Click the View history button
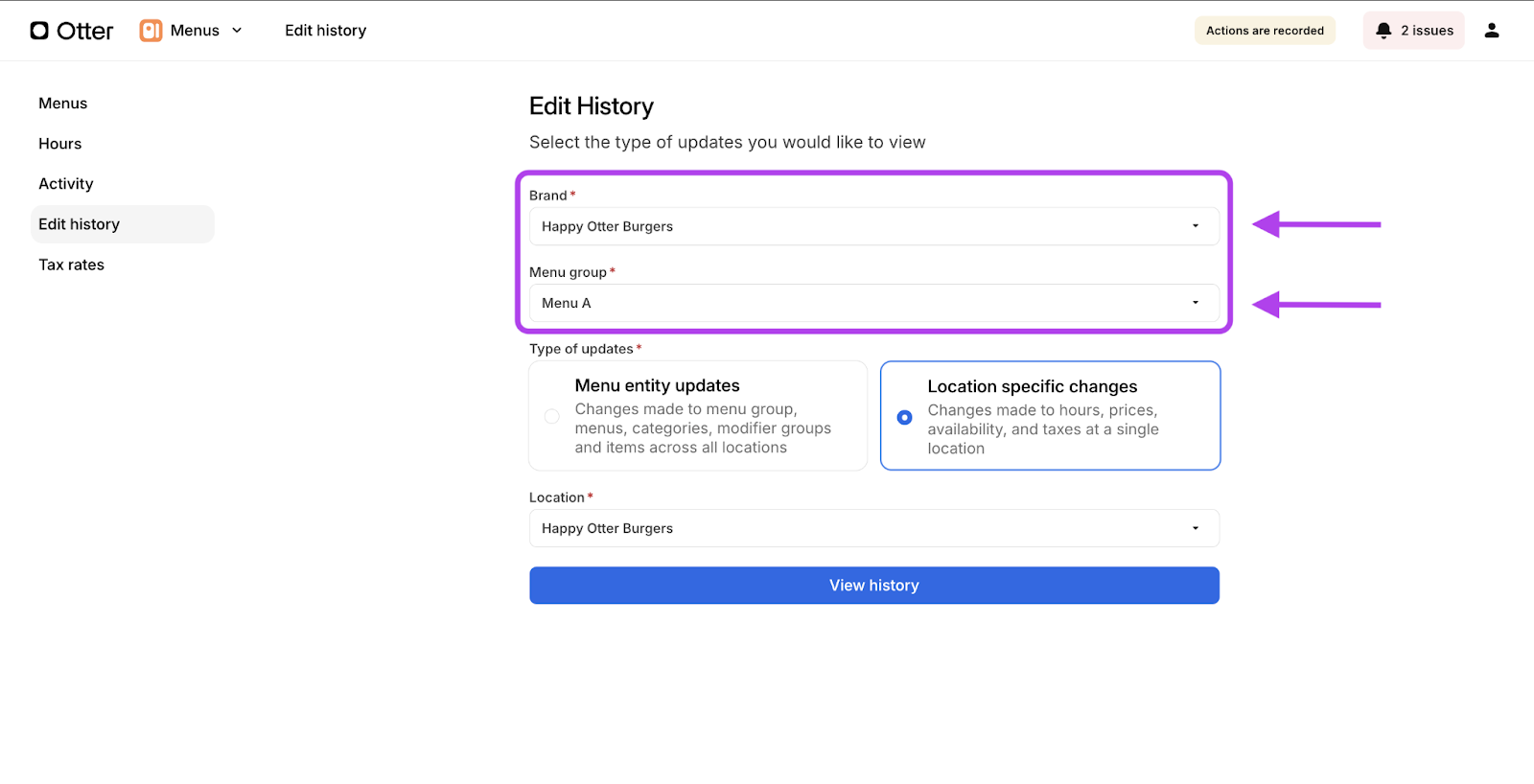This screenshot has height=784, width=1534. [873, 586]
